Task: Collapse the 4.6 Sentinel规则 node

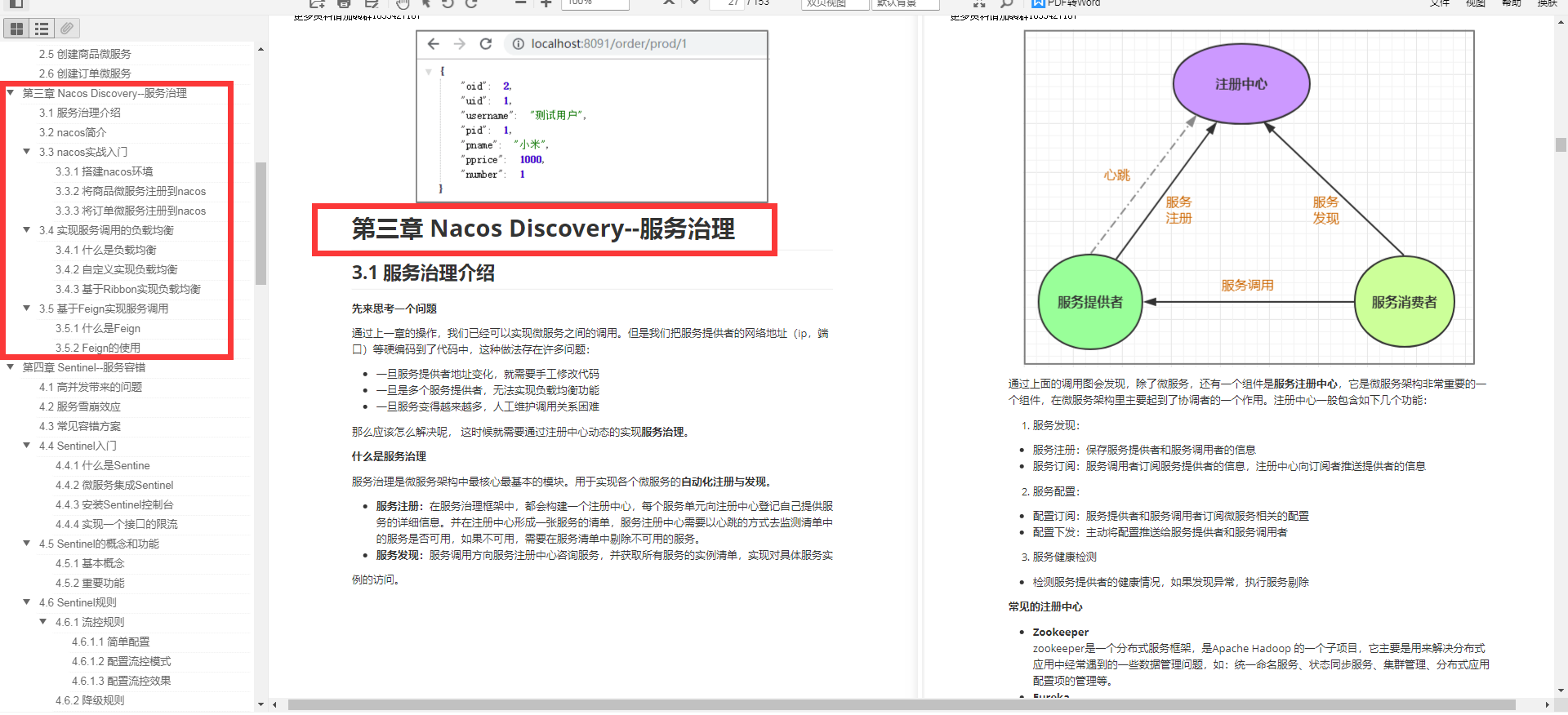Action: point(27,602)
